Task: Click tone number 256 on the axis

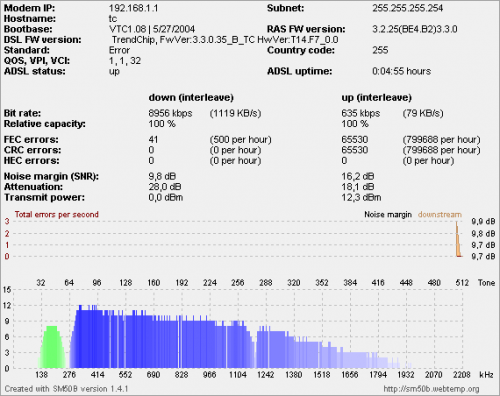Action: tap(238, 283)
